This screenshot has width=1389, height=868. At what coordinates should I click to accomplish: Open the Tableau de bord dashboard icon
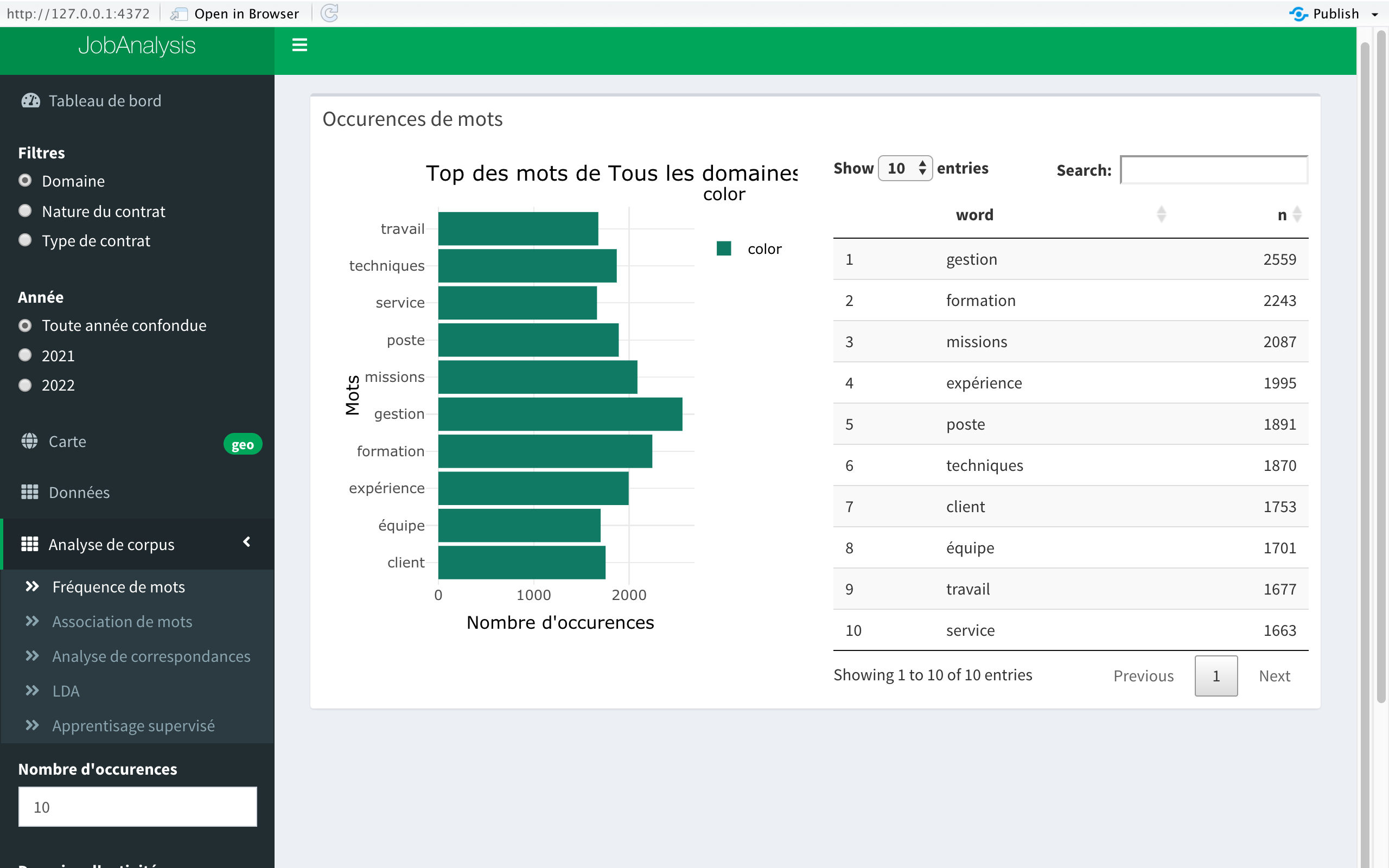[x=30, y=100]
